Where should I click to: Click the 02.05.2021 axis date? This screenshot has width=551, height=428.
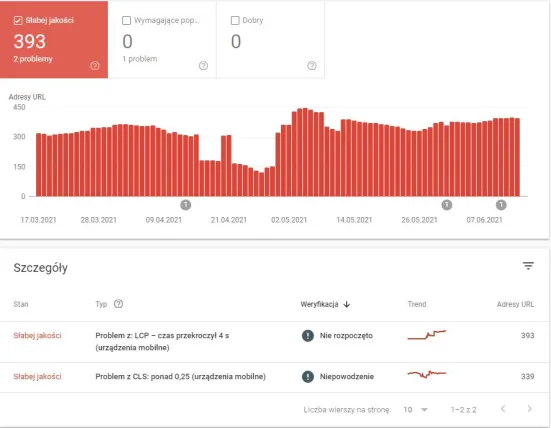point(289,220)
